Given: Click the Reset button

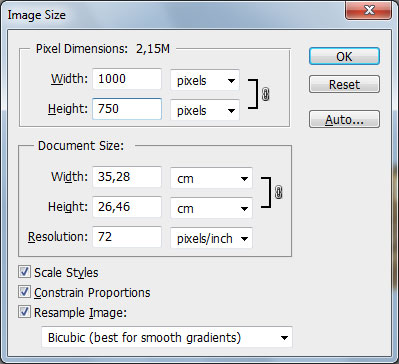Looking at the screenshot, I should (344, 84).
